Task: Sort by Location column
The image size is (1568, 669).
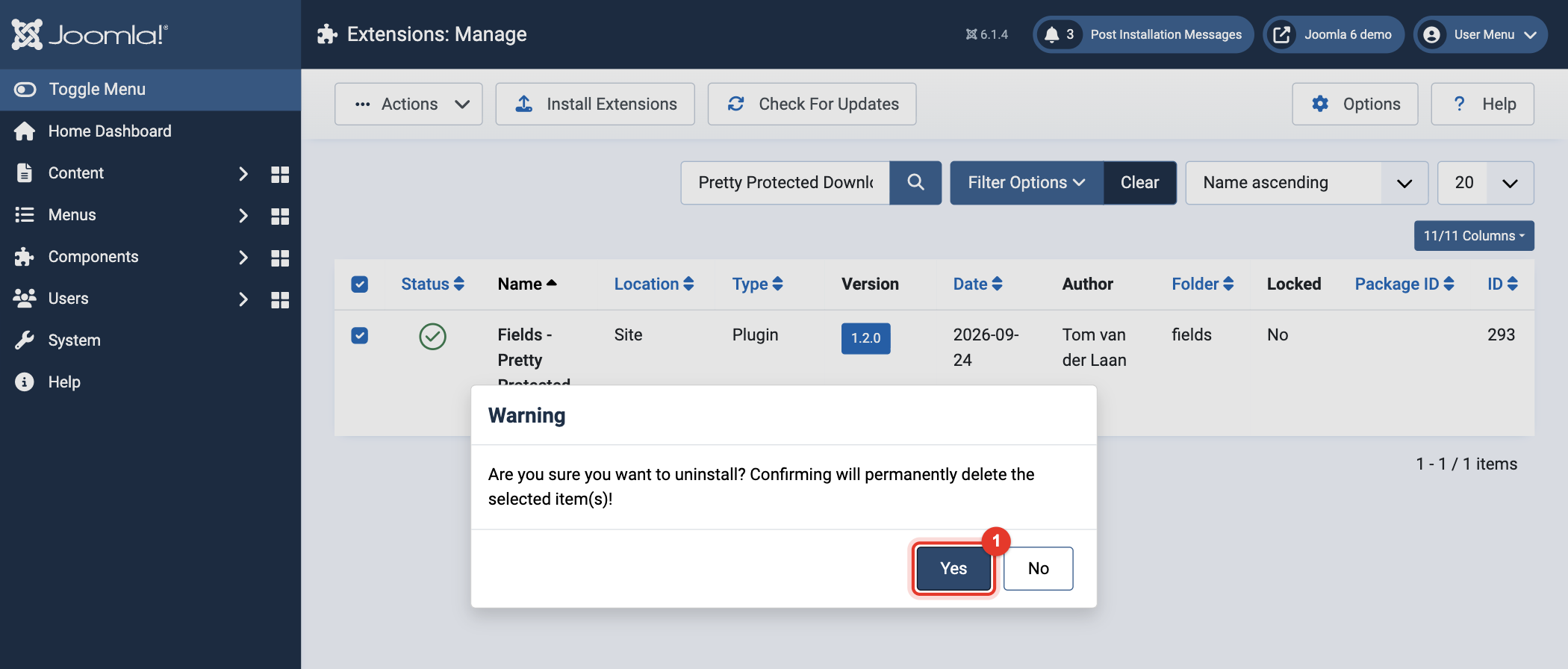Action: [x=654, y=284]
